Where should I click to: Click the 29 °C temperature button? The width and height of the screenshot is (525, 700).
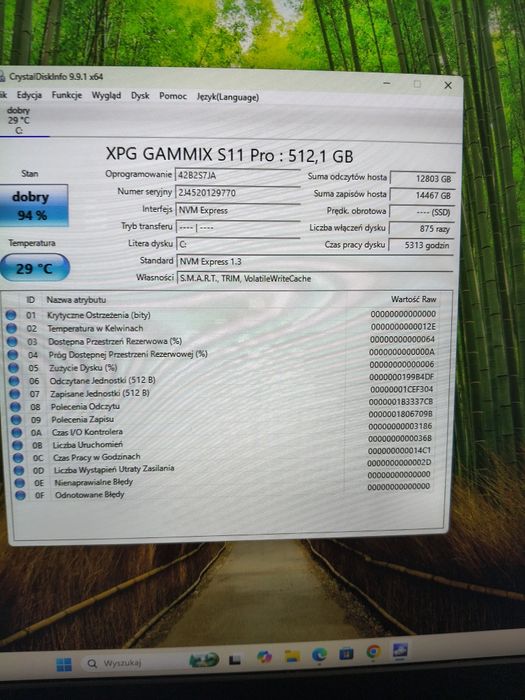click(x=34, y=268)
